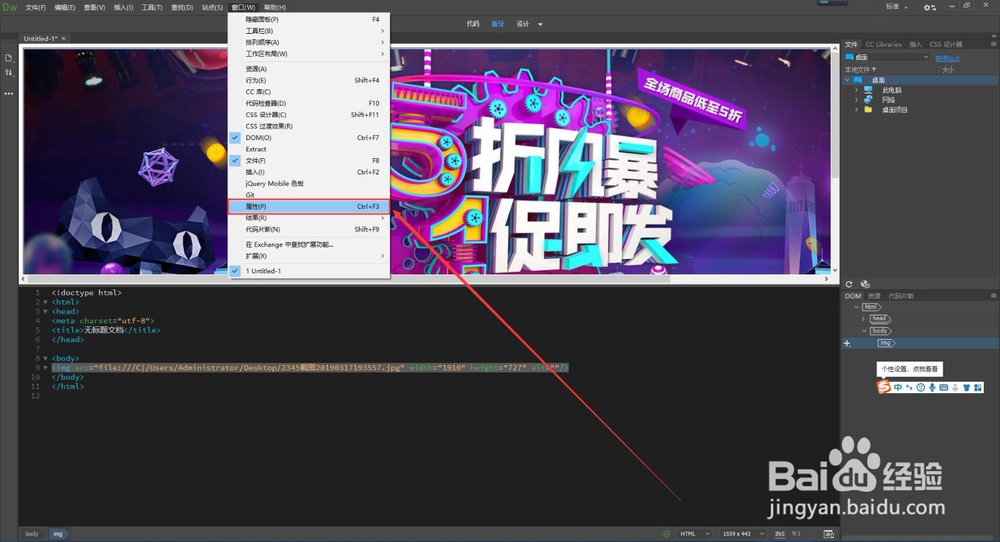The width and height of the screenshot is (1000, 542).
Task: Click the green no-errors checkmark in the status bar
Action: pos(666,534)
